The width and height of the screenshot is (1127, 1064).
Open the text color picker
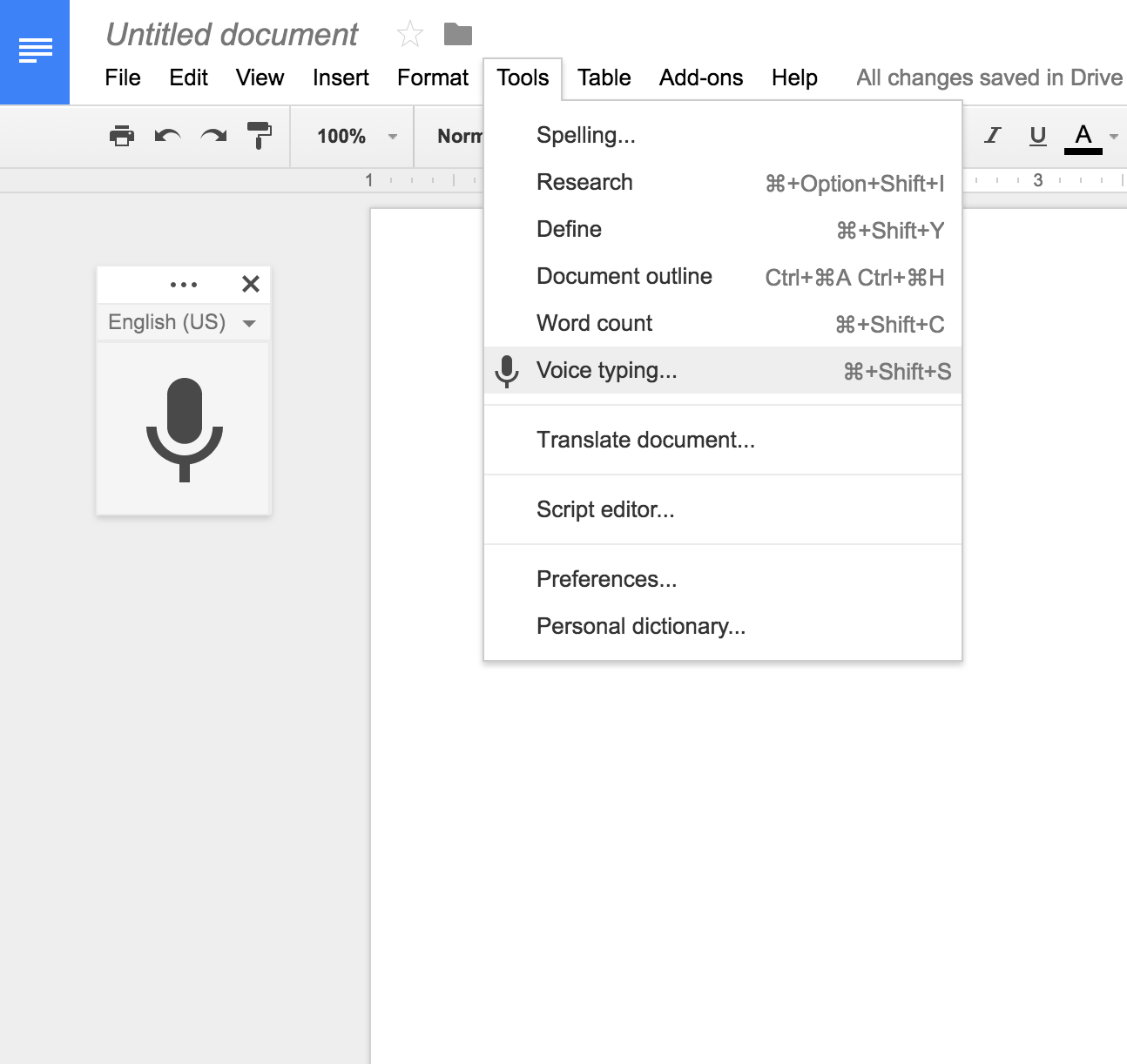click(x=1083, y=138)
